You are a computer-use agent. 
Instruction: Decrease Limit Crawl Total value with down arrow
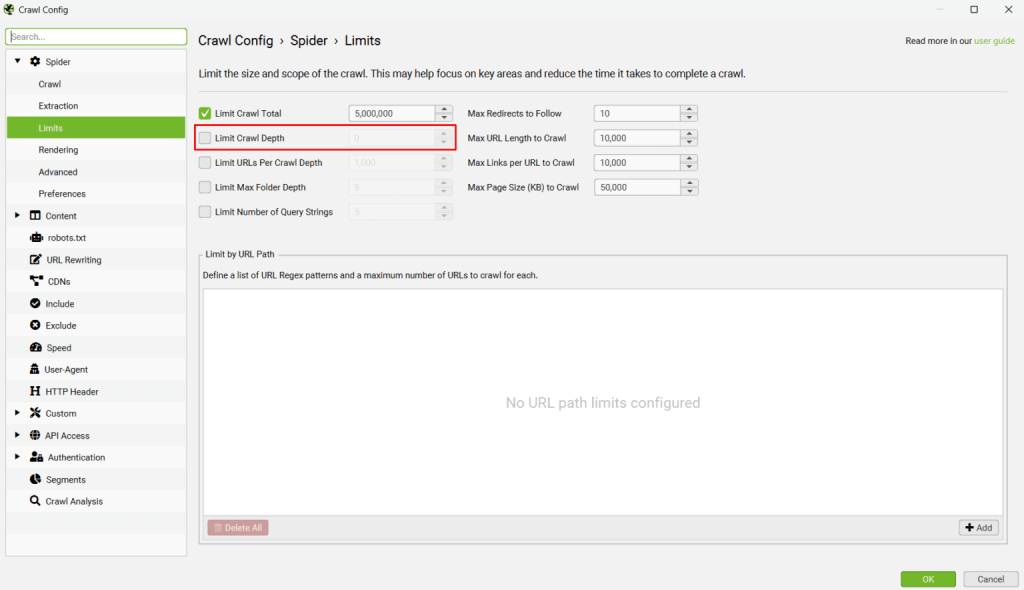coord(444,118)
